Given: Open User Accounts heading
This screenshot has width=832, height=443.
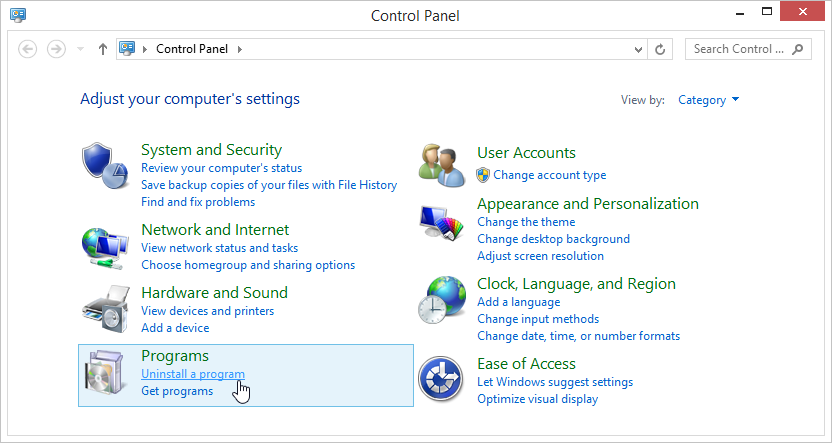Looking at the screenshot, I should (x=526, y=153).
